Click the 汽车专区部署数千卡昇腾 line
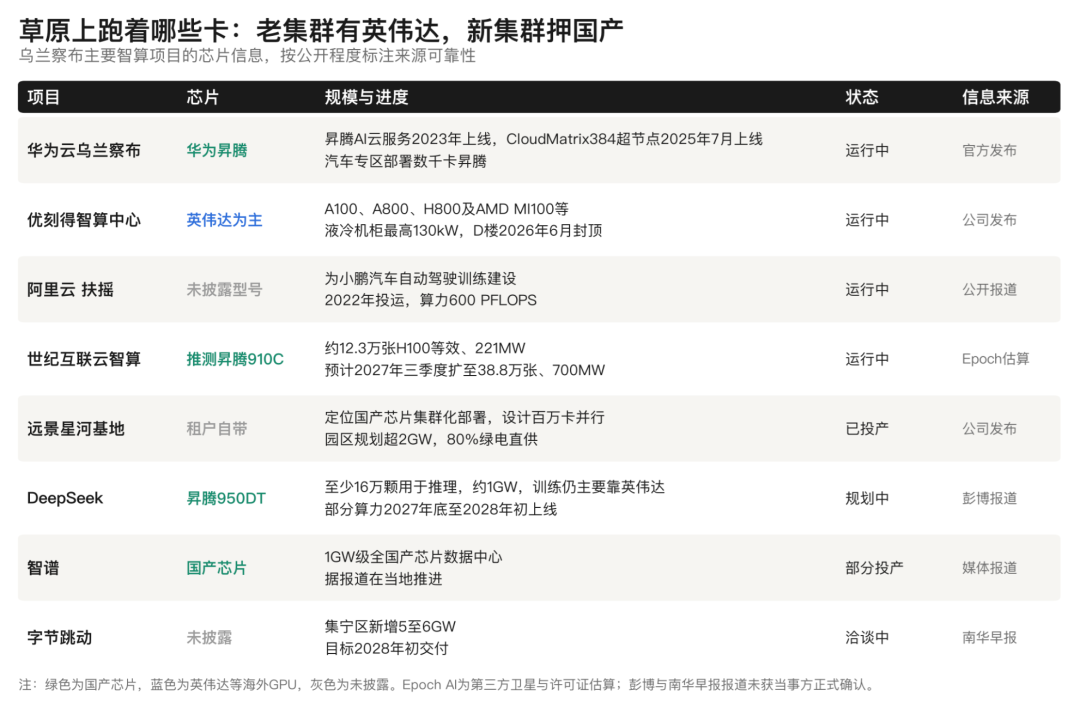Image resolution: width=1080 pixels, height=702 pixels. [406, 161]
